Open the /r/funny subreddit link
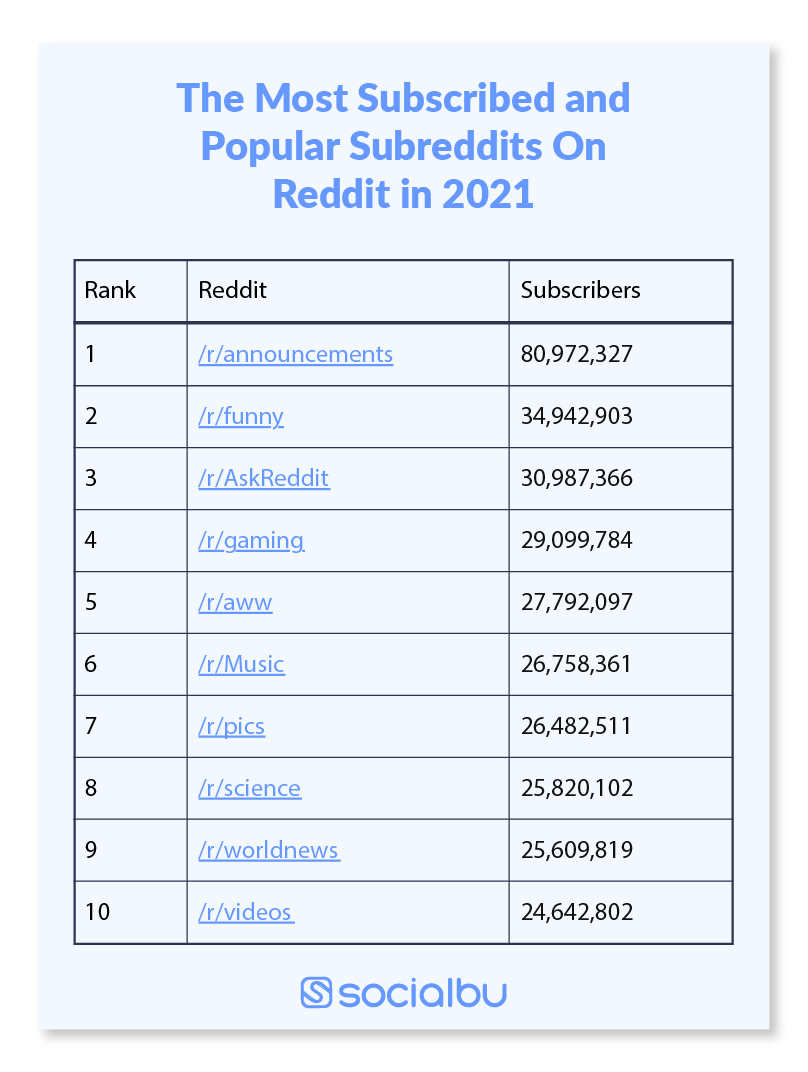The image size is (808, 1072). tap(241, 416)
